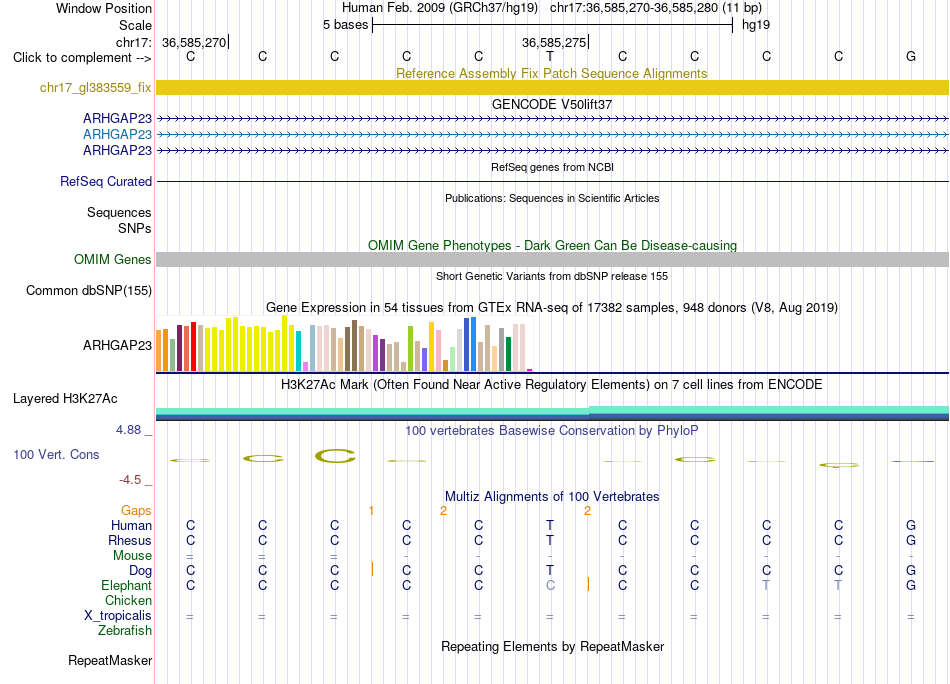Select the Rhesus alignment row label
The height and width of the screenshot is (684, 950).
[x=130, y=540]
